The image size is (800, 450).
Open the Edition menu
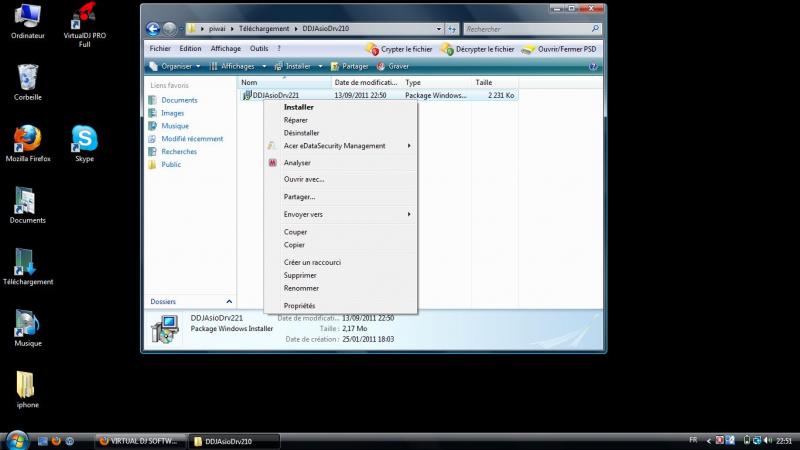click(190, 48)
